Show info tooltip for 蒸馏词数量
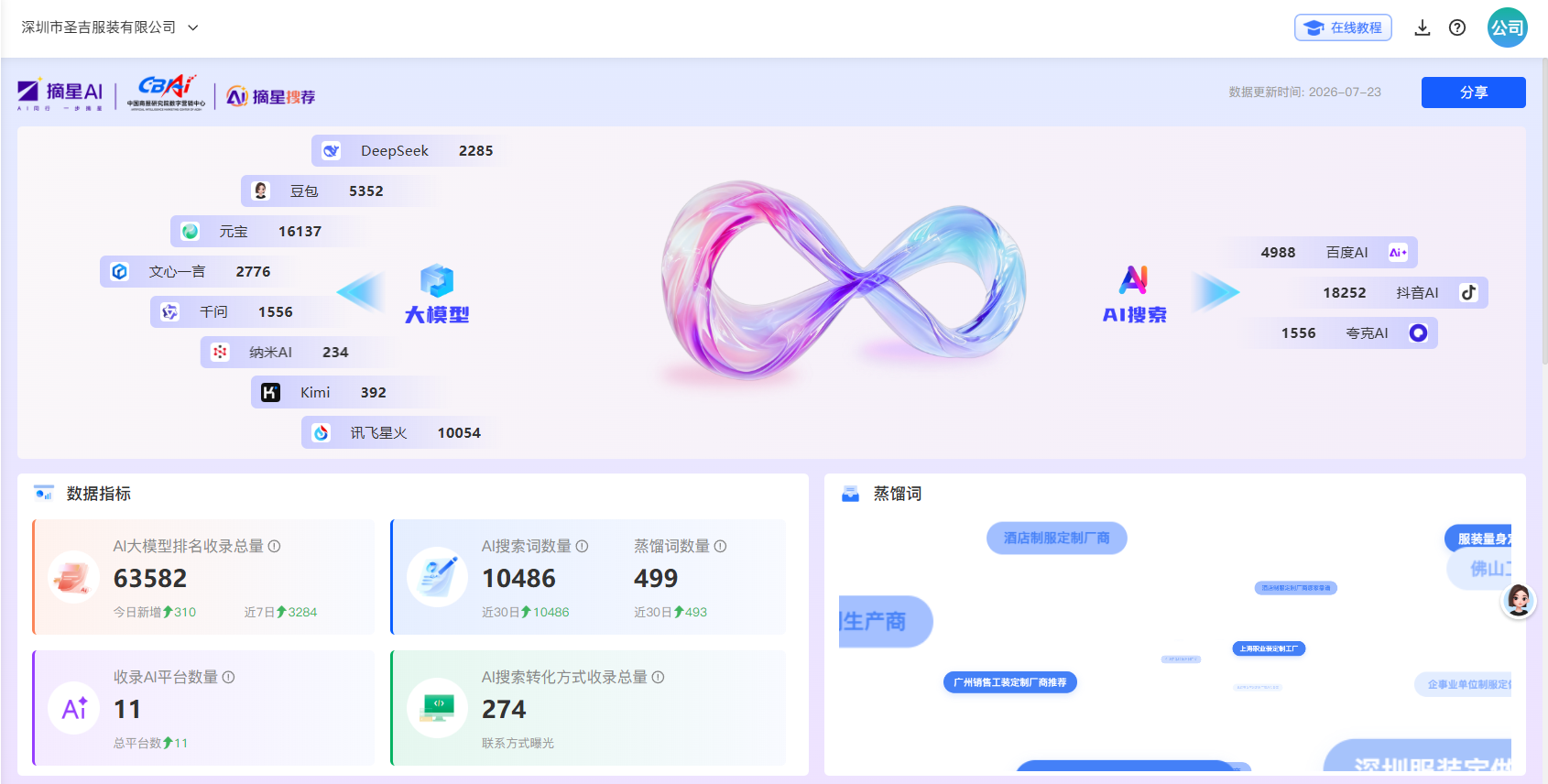Image resolution: width=1548 pixels, height=784 pixels. click(x=720, y=546)
